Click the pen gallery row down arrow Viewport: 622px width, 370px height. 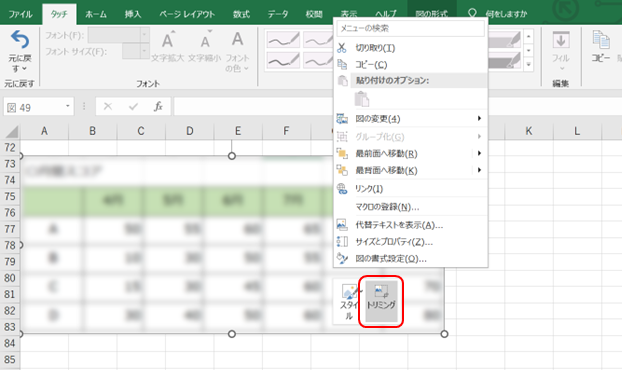pyautogui.click(x=528, y=50)
